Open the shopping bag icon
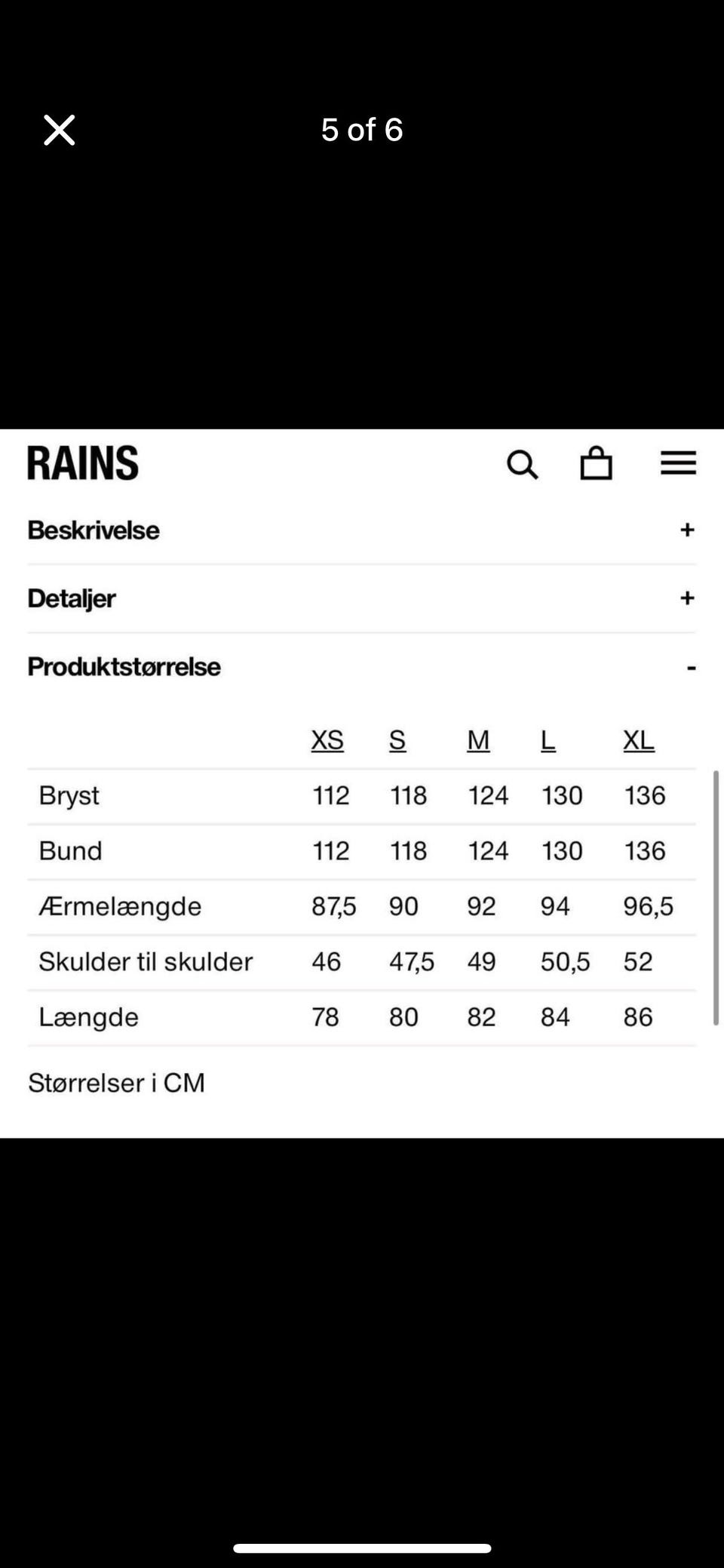Viewport: 724px width, 1568px height. click(596, 463)
